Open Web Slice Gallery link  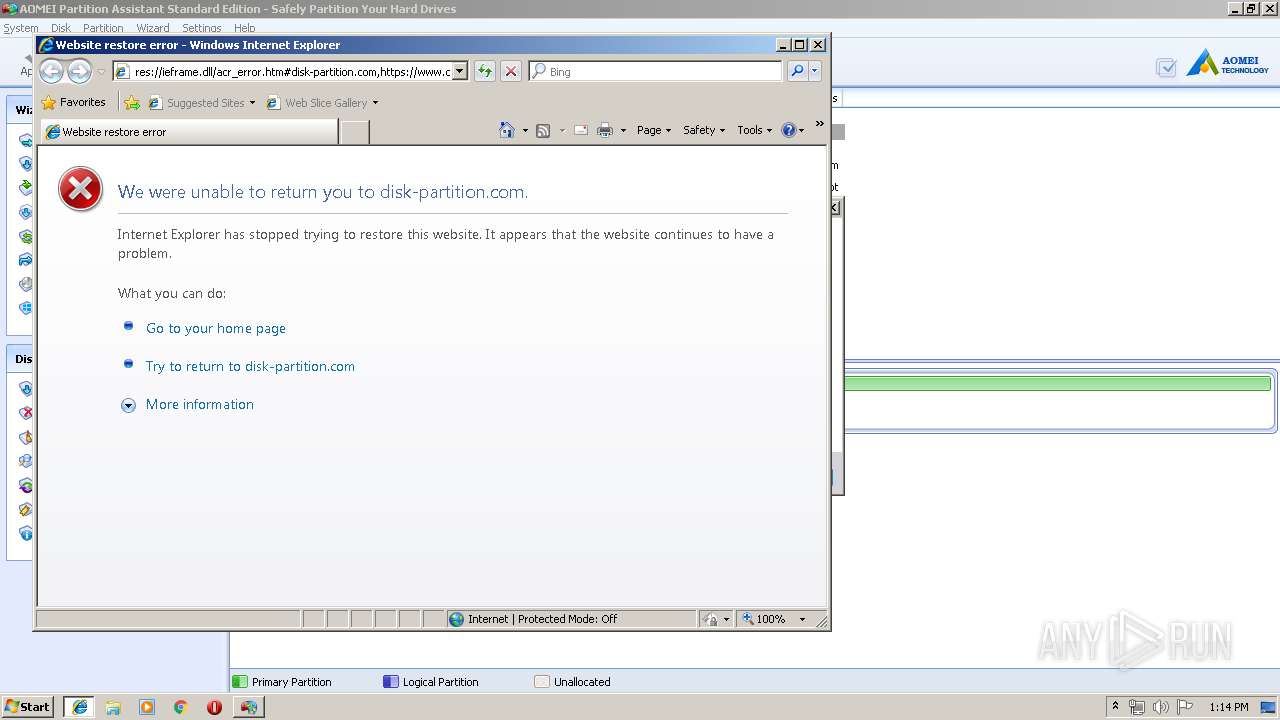click(x=319, y=102)
